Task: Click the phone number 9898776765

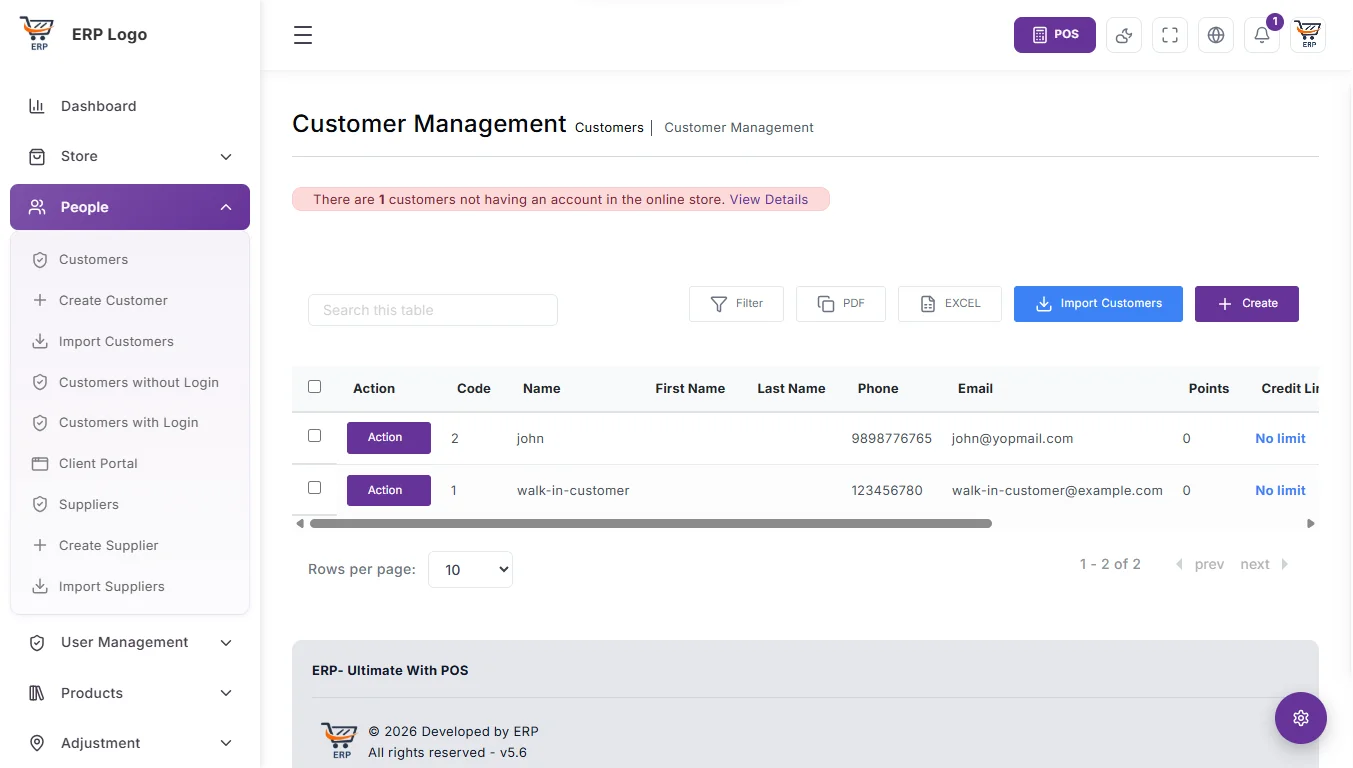Action: [892, 438]
